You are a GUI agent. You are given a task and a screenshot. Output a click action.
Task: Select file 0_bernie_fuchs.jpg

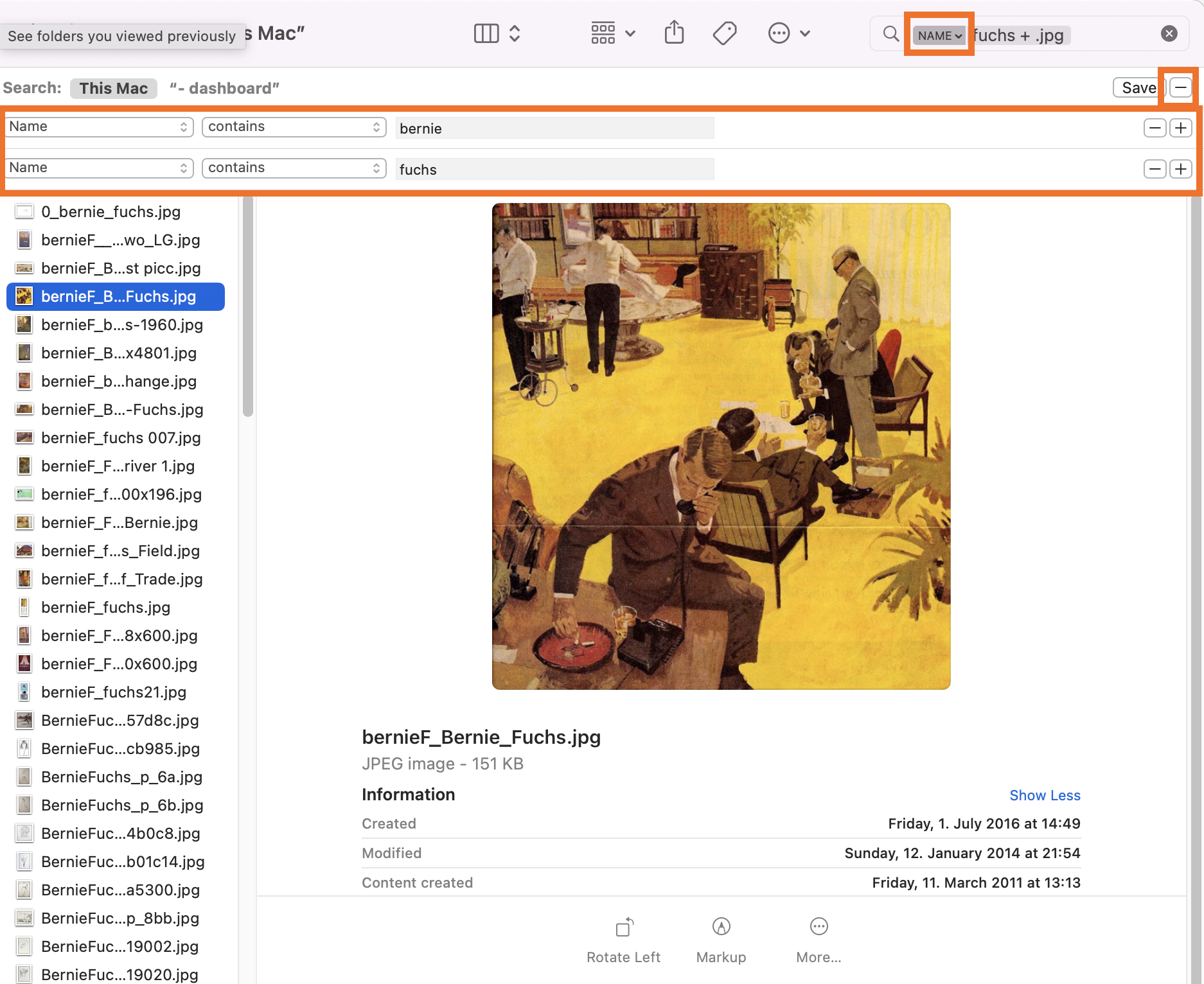(x=116, y=212)
